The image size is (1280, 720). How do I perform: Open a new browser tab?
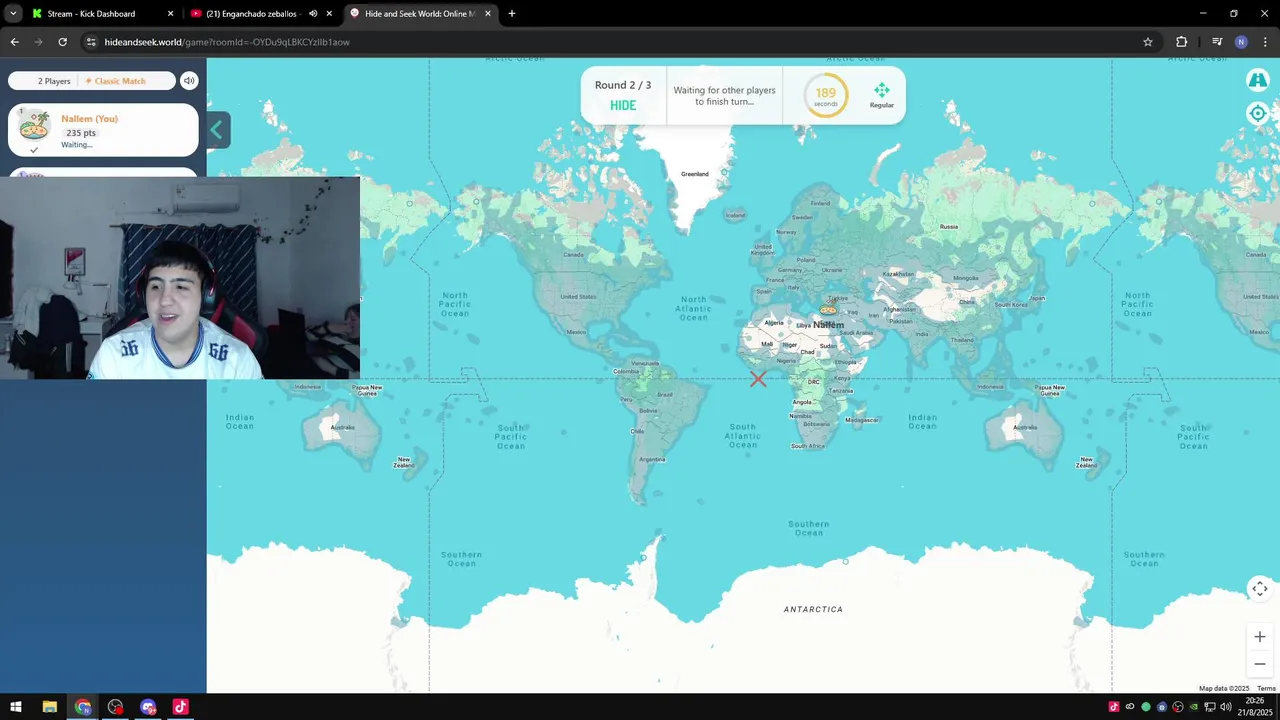click(512, 14)
